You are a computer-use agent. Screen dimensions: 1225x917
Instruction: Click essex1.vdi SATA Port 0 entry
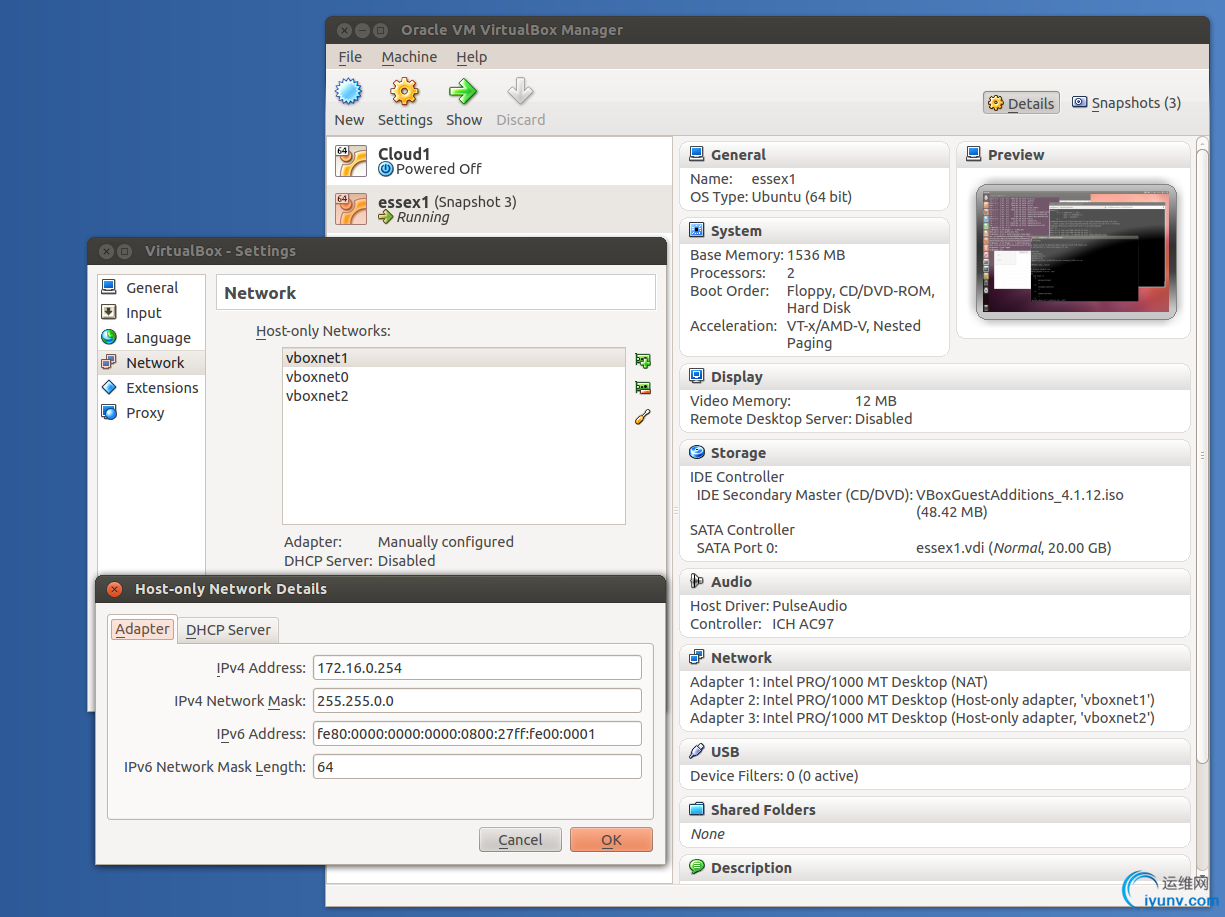pyautogui.click(x=1013, y=548)
